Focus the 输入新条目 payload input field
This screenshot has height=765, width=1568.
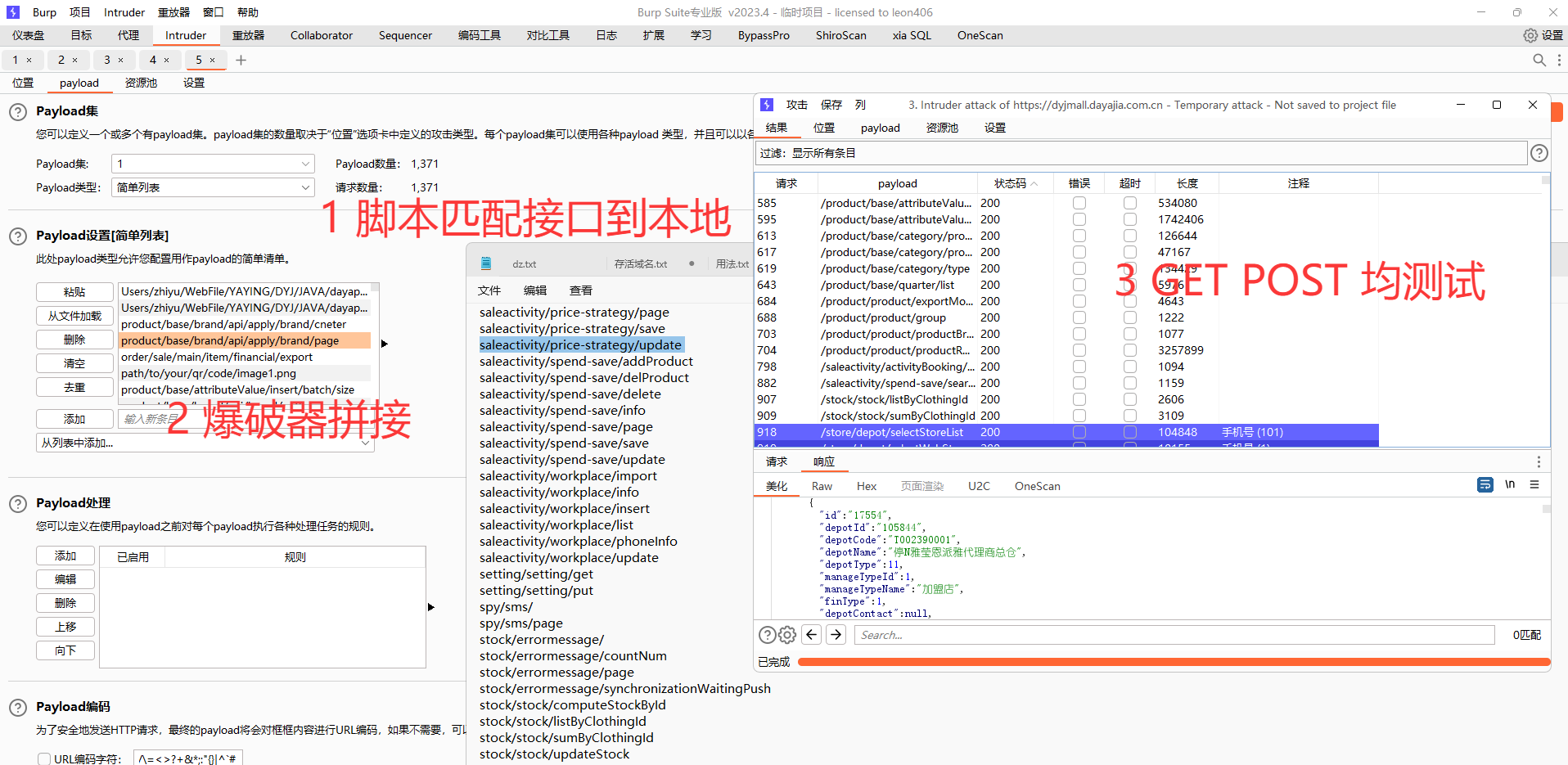pyautogui.click(x=246, y=419)
